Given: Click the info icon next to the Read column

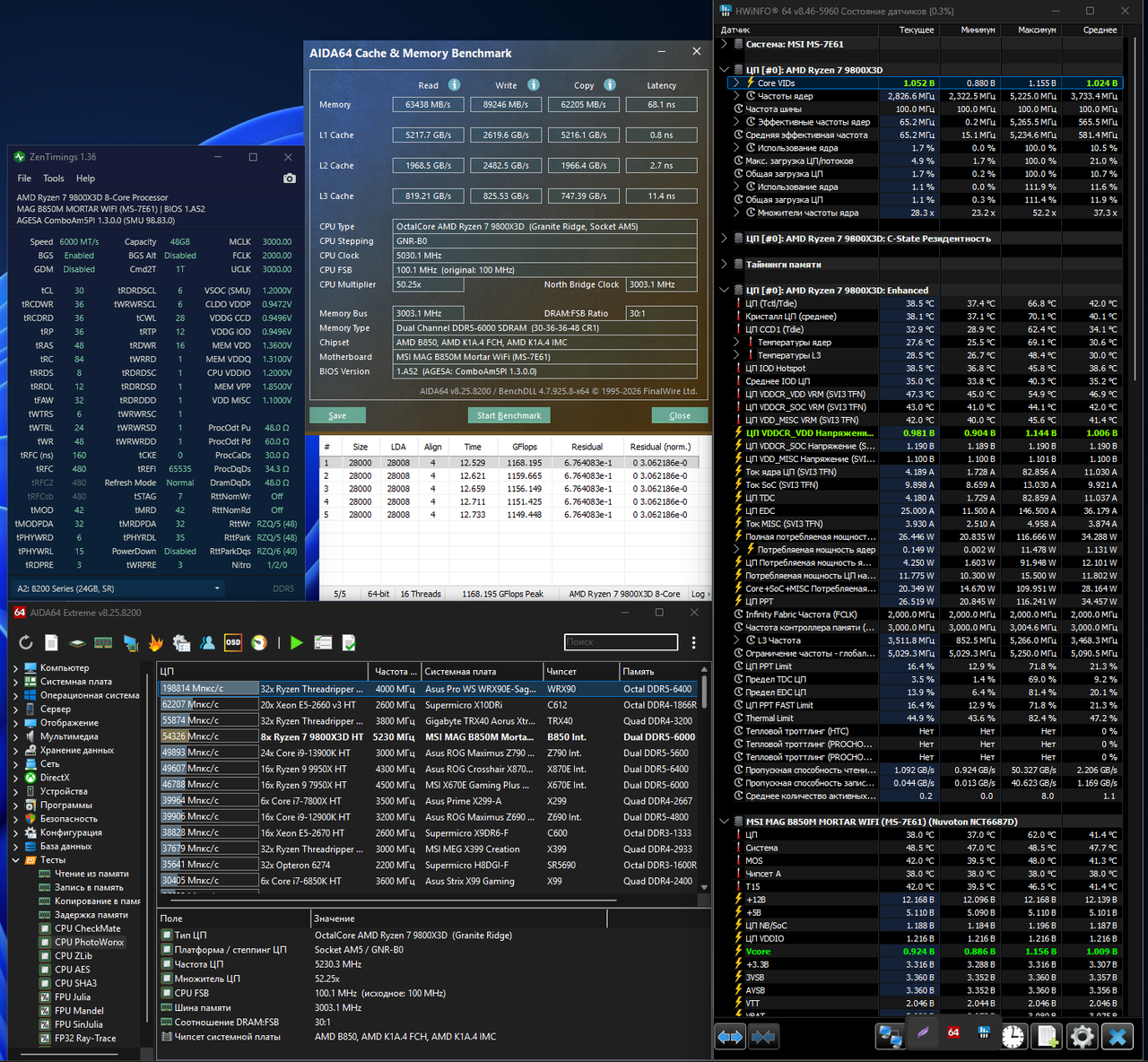Looking at the screenshot, I should tap(454, 84).
